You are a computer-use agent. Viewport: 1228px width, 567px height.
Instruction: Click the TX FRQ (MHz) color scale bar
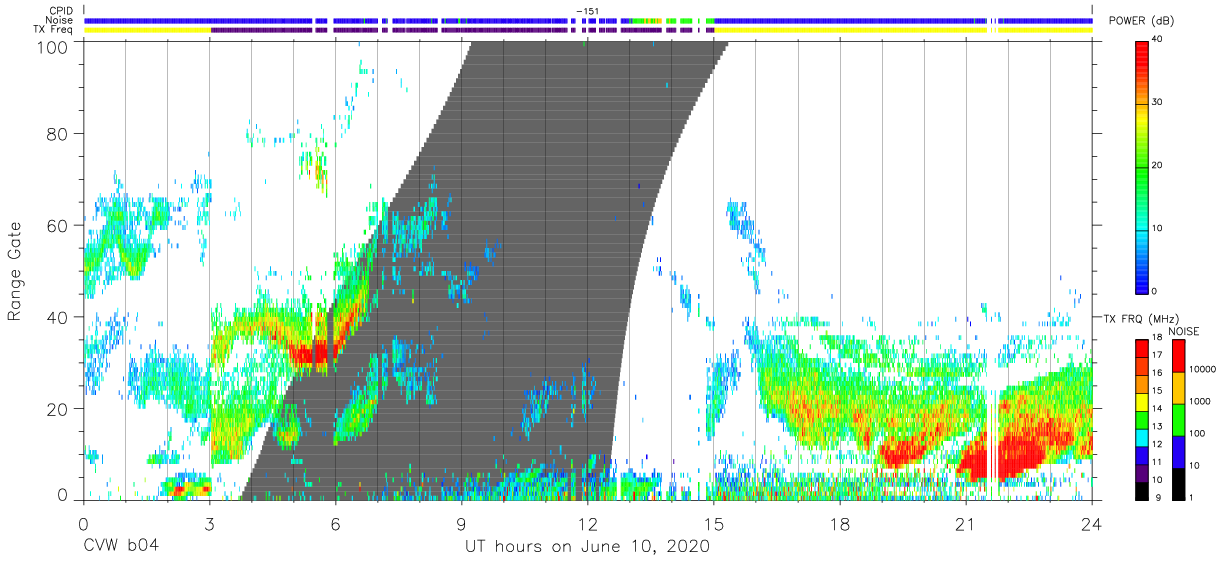click(1142, 419)
